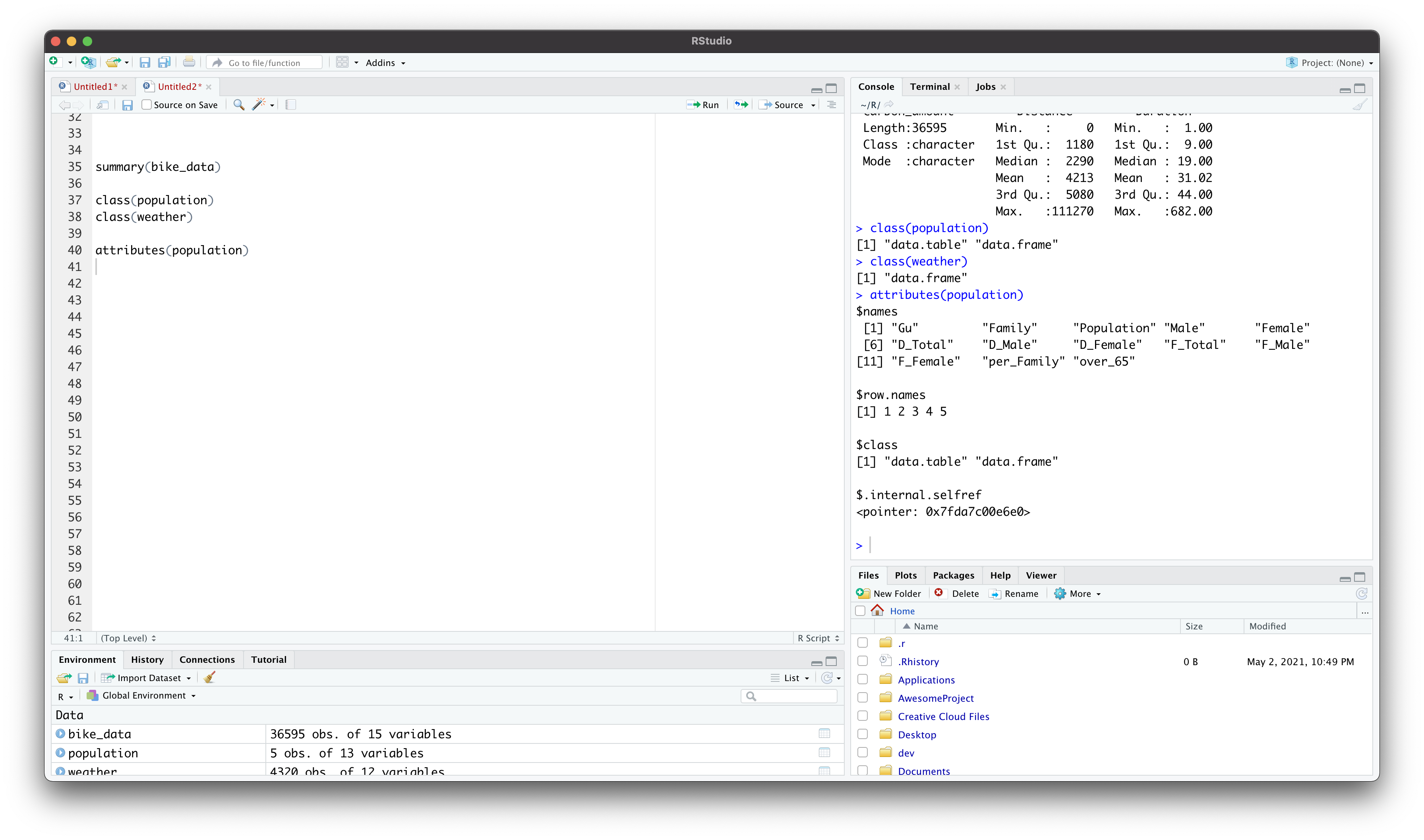Switch to the Terminal tab

coord(929,87)
